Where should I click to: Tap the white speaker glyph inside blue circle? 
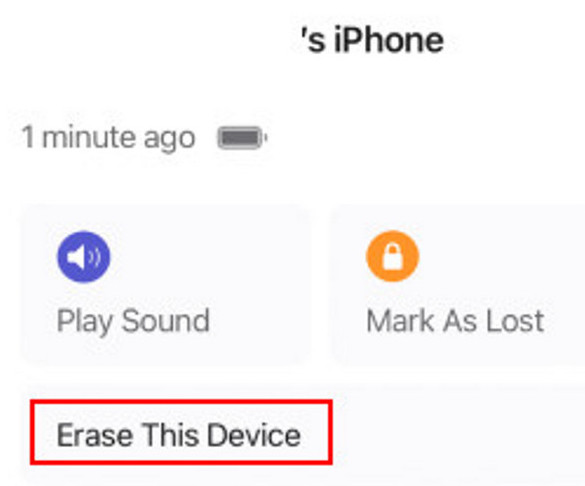pos(84,257)
